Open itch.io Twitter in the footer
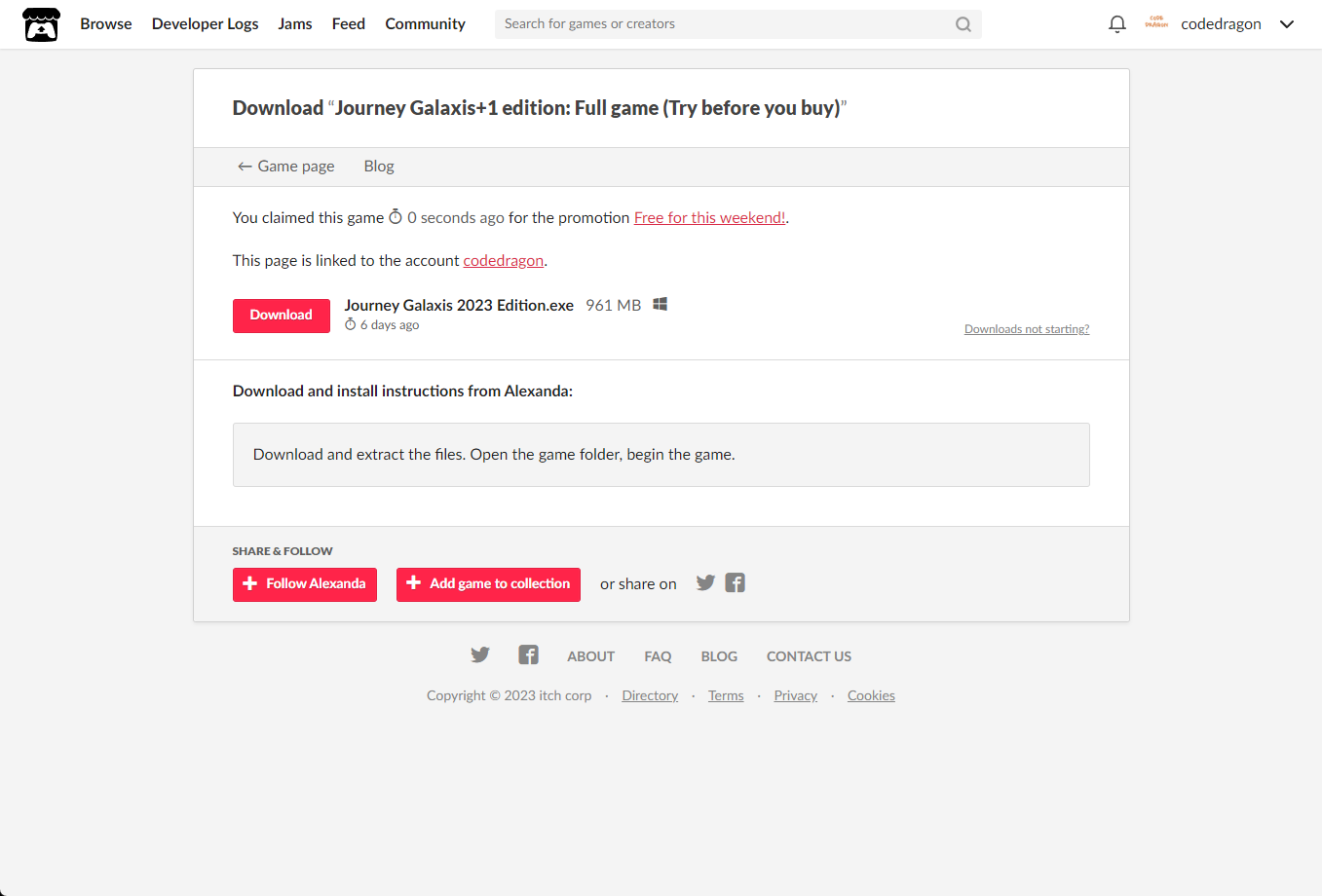 [x=480, y=654]
